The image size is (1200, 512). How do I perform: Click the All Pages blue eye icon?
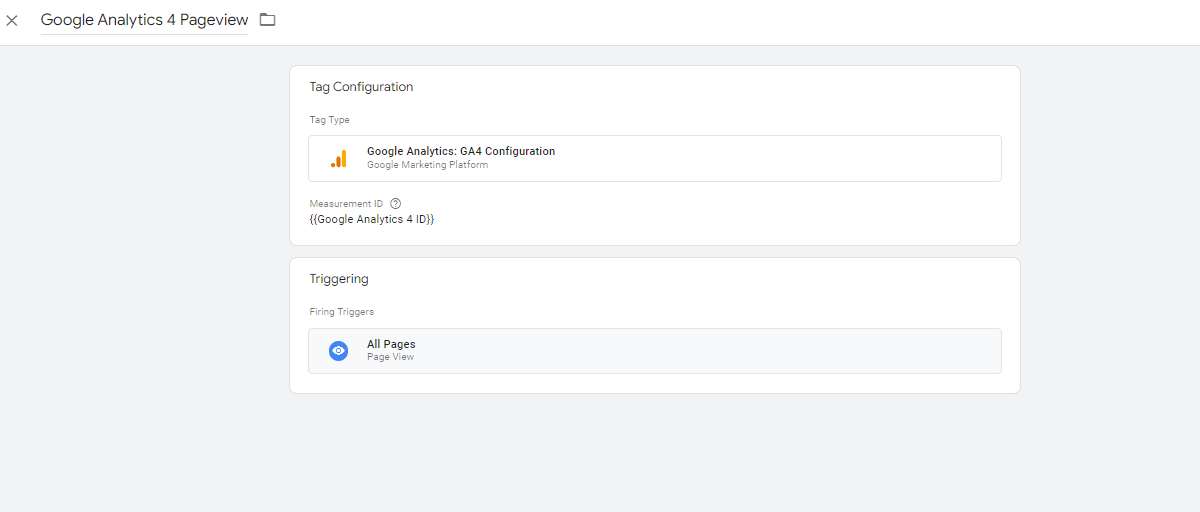click(338, 351)
